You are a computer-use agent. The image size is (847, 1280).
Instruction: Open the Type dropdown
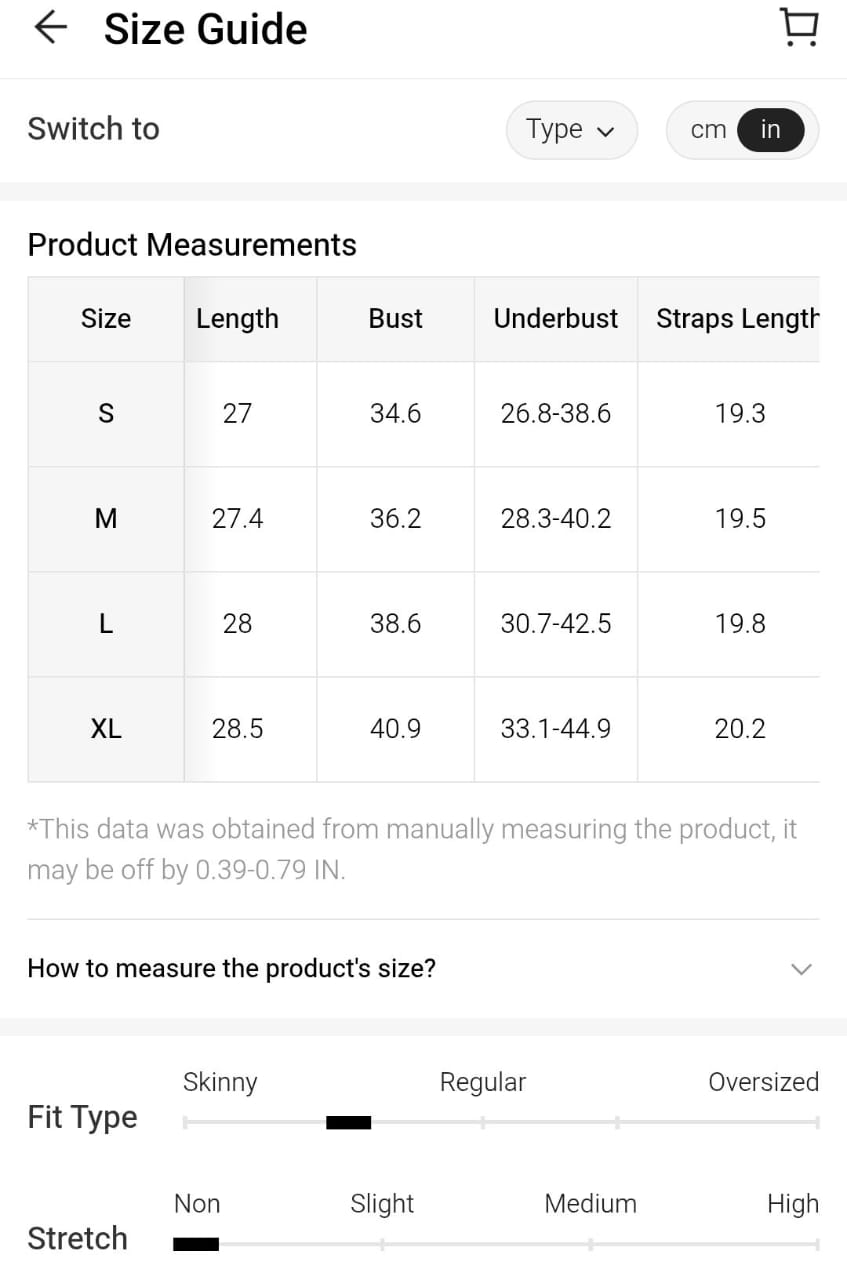(571, 130)
